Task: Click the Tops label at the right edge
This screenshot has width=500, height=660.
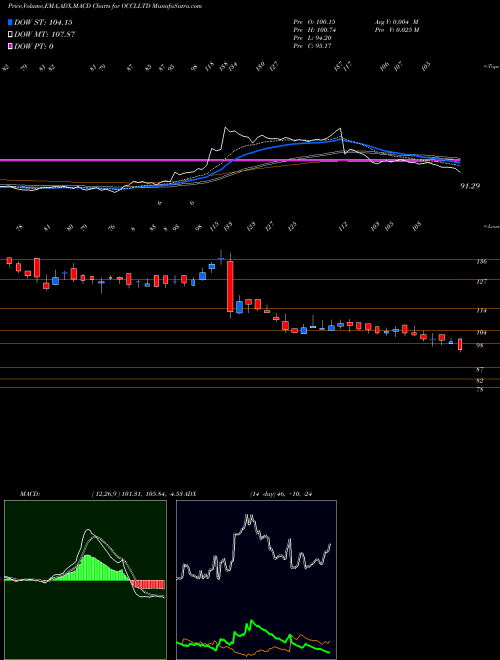Action: click(x=491, y=67)
